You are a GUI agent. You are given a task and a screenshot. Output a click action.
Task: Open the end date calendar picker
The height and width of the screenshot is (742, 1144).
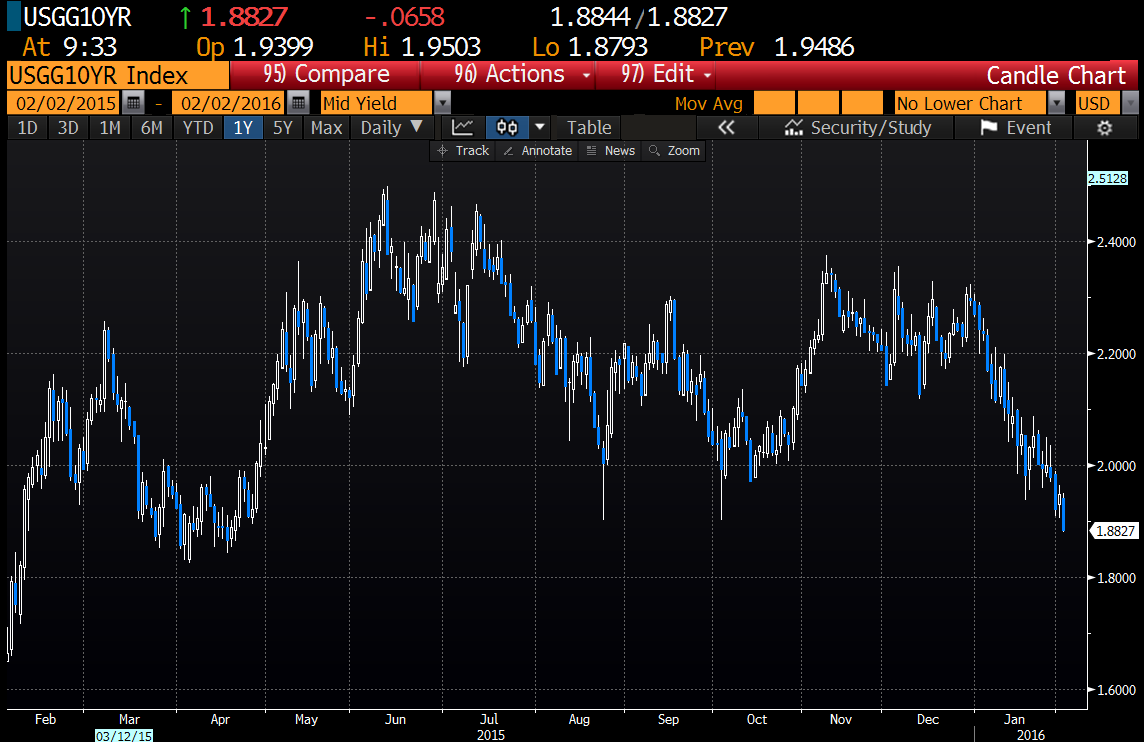point(297,103)
